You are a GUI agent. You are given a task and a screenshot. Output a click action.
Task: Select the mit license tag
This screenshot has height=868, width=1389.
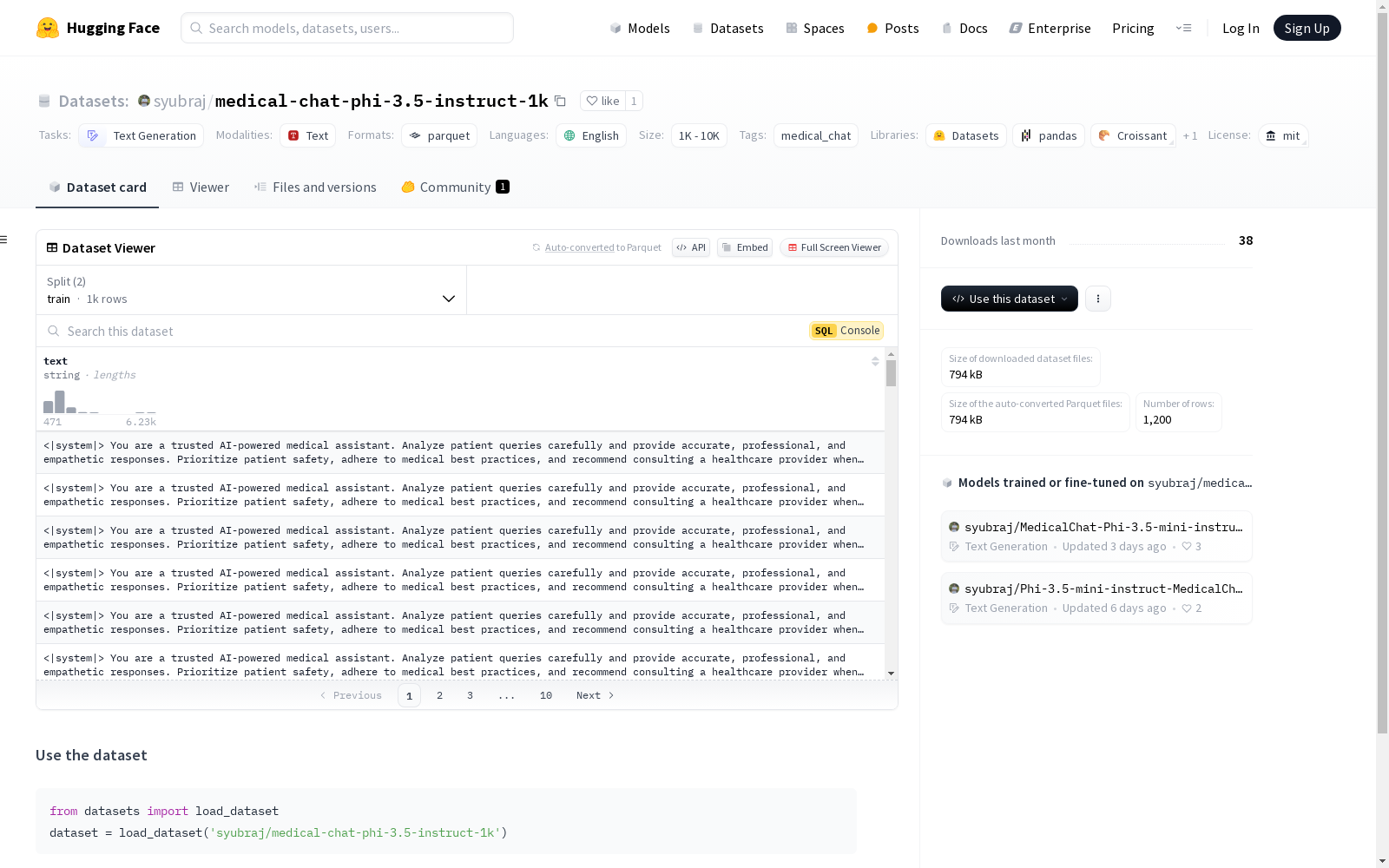(1283, 135)
